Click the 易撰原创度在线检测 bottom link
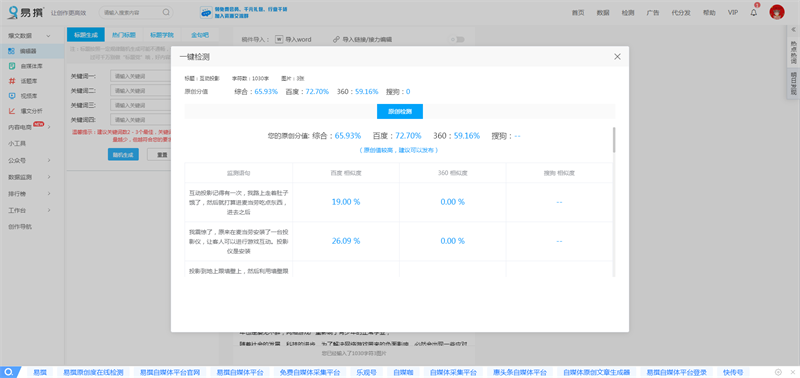The height and width of the screenshot is (378, 800). (93, 372)
